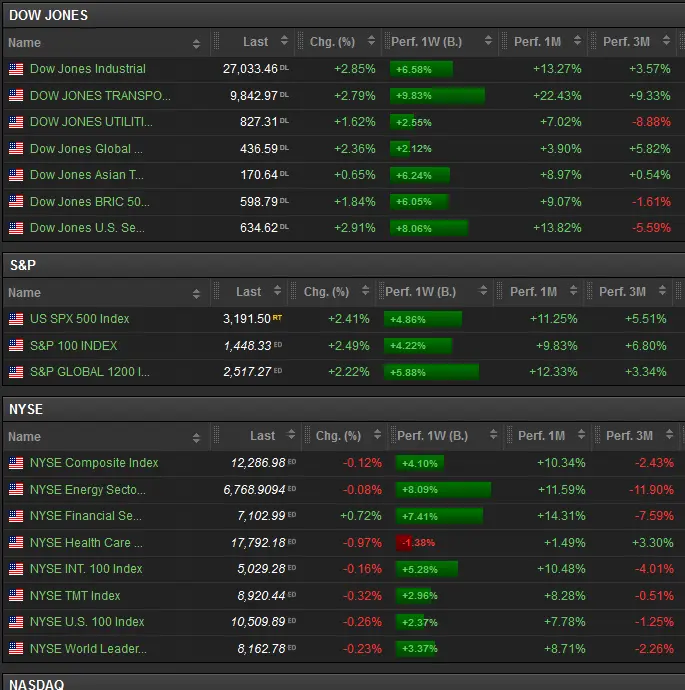This screenshot has width=685, height=690.
Task: Open DOW JONES UTILITI... index
Action: coord(91,122)
